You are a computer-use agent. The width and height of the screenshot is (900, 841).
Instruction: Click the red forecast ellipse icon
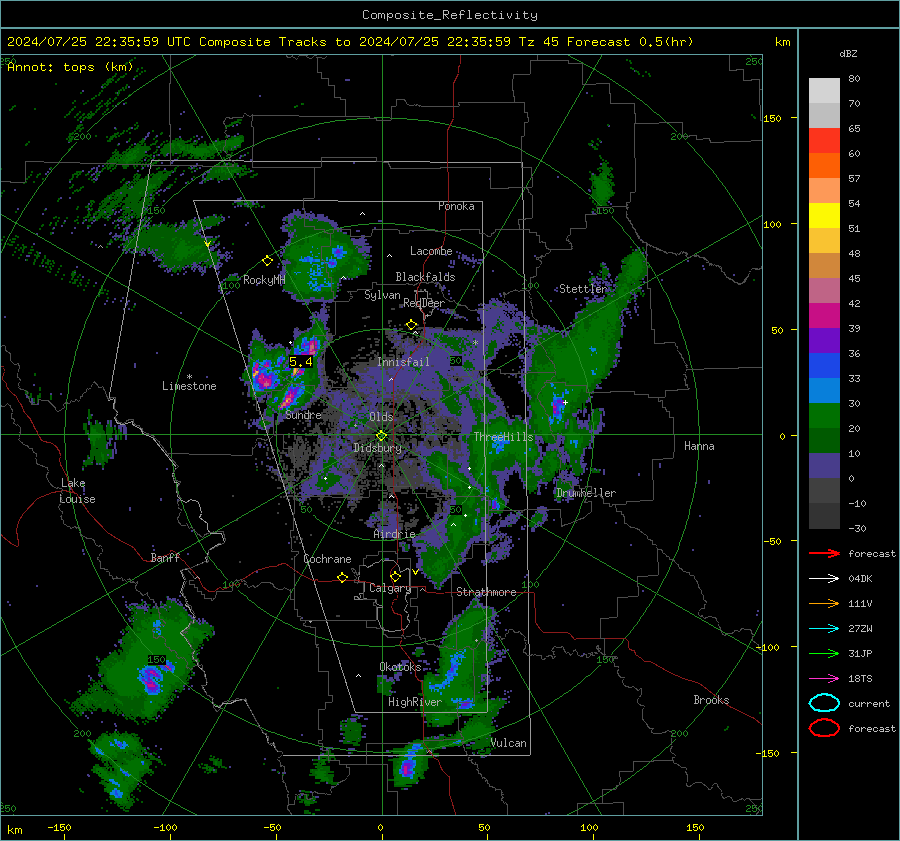824,728
